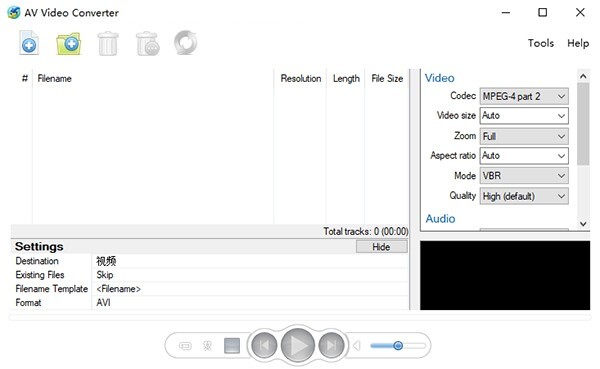This screenshot has width=600, height=369.
Task: Click the Next track button
Action: (x=331, y=345)
